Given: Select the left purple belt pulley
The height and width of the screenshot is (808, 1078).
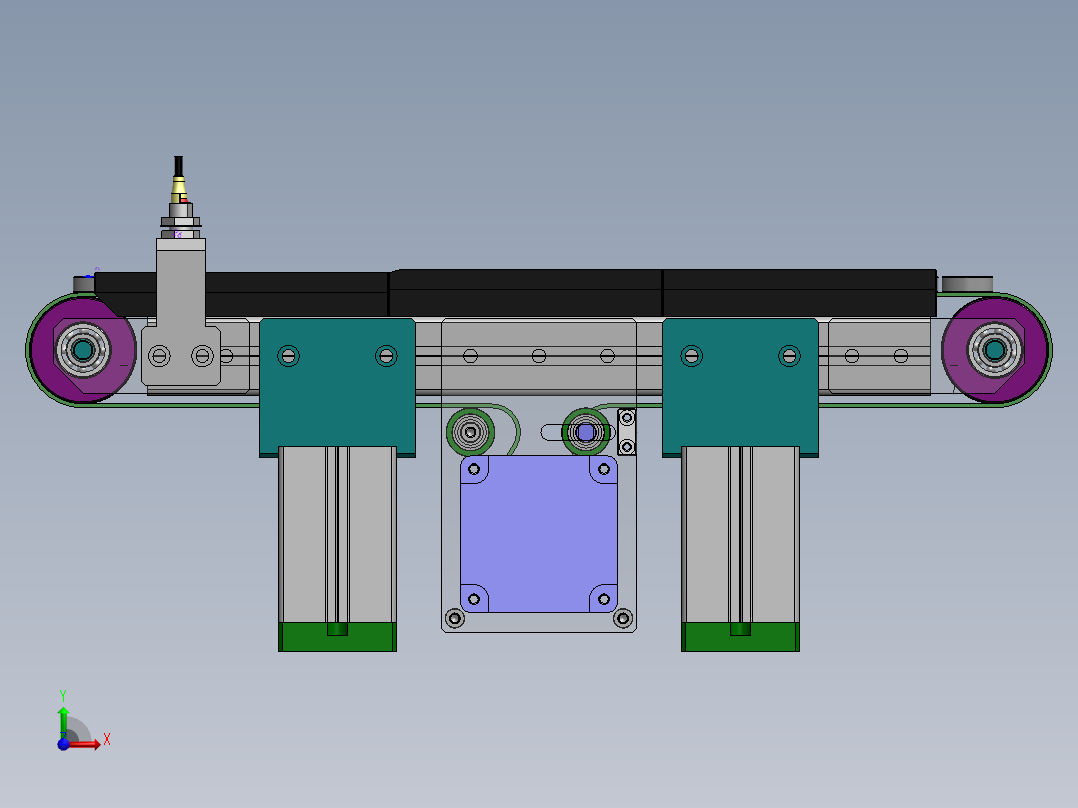Looking at the screenshot, I should pyautogui.click(x=82, y=350).
